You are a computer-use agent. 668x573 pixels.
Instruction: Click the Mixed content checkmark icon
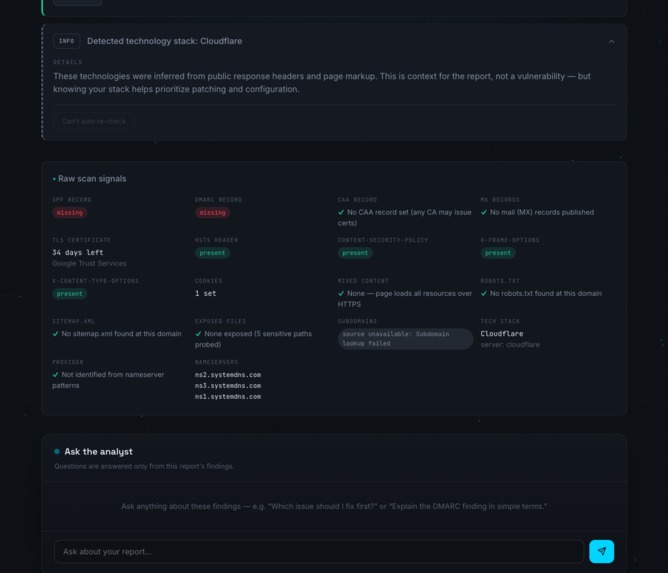coord(341,294)
